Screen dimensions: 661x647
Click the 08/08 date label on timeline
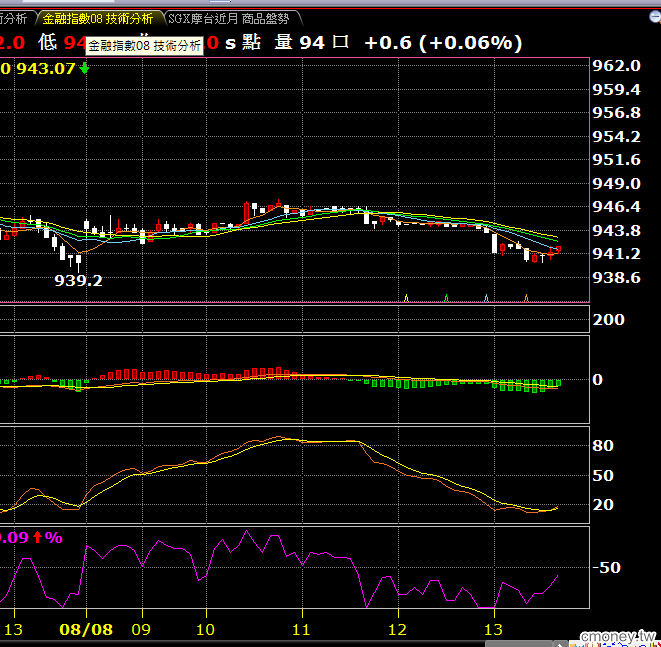pos(86,629)
